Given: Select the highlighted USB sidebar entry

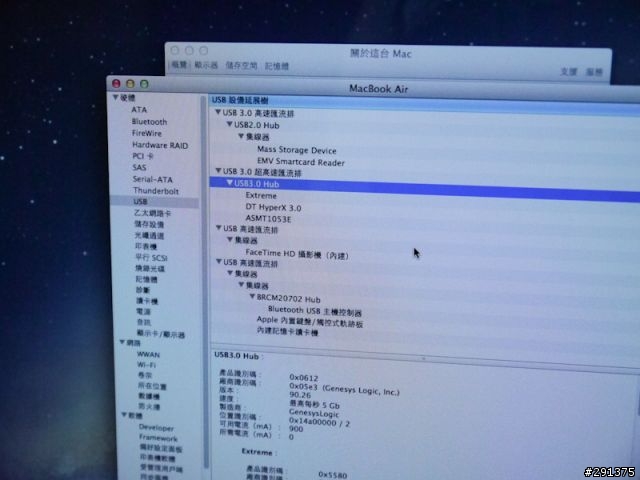Looking at the screenshot, I should (x=155, y=202).
